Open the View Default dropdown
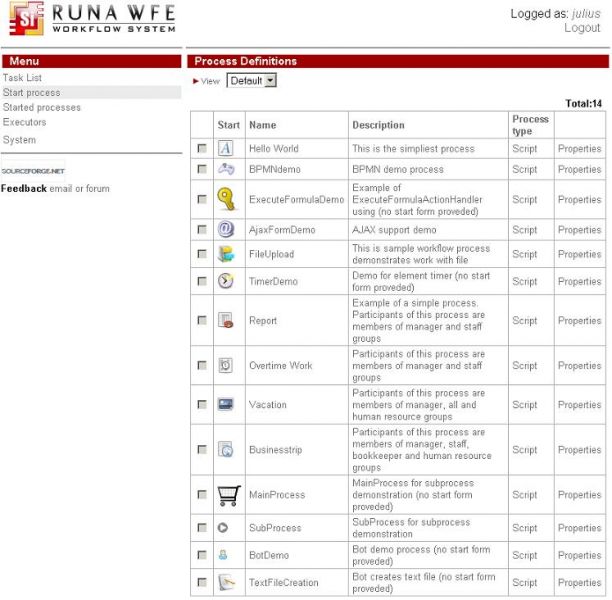This screenshot has width=612, height=600. [x=252, y=81]
